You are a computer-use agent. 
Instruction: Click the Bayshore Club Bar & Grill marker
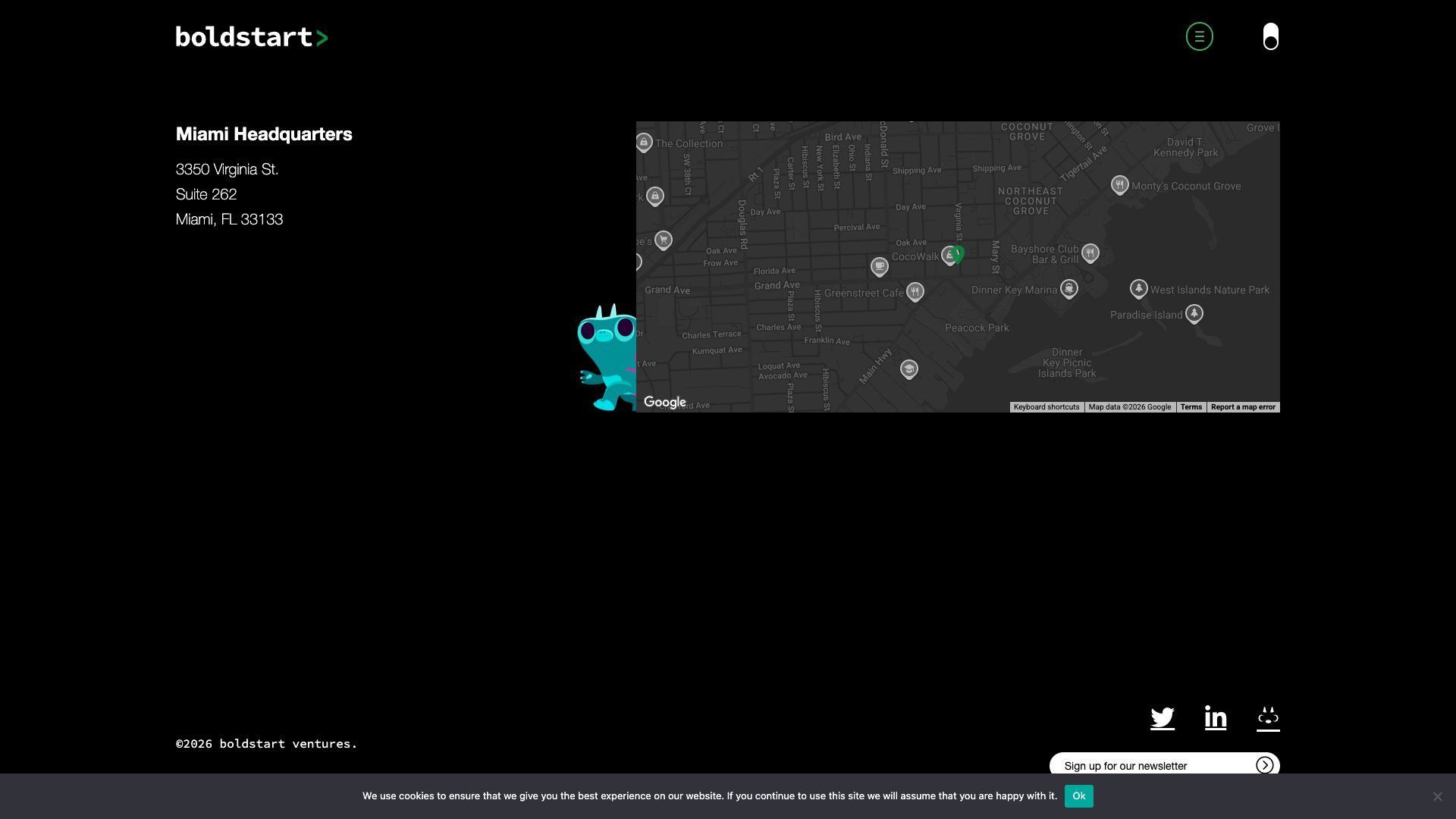click(x=1090, y=253)
